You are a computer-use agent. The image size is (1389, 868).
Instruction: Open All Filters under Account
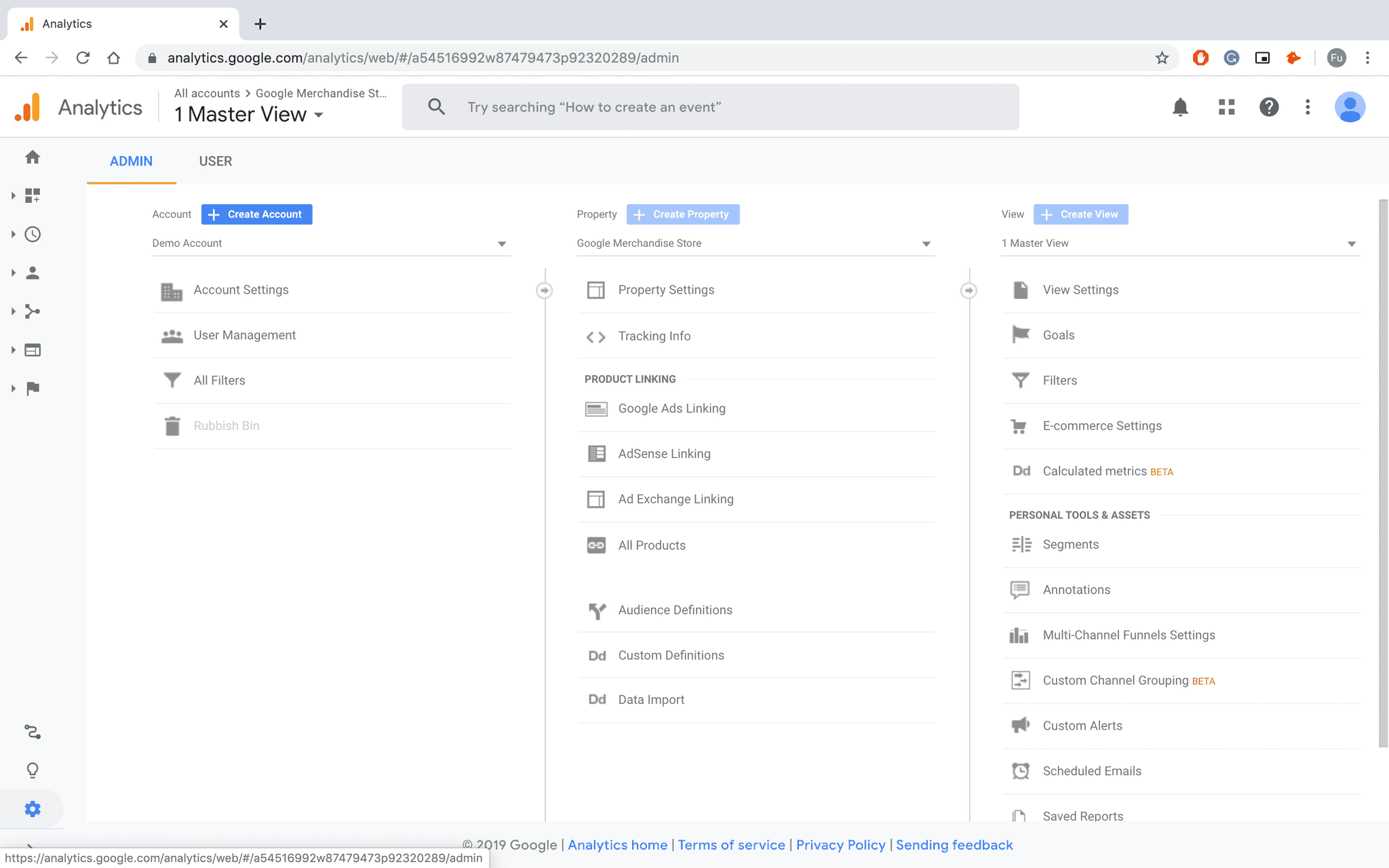(332, 381)
